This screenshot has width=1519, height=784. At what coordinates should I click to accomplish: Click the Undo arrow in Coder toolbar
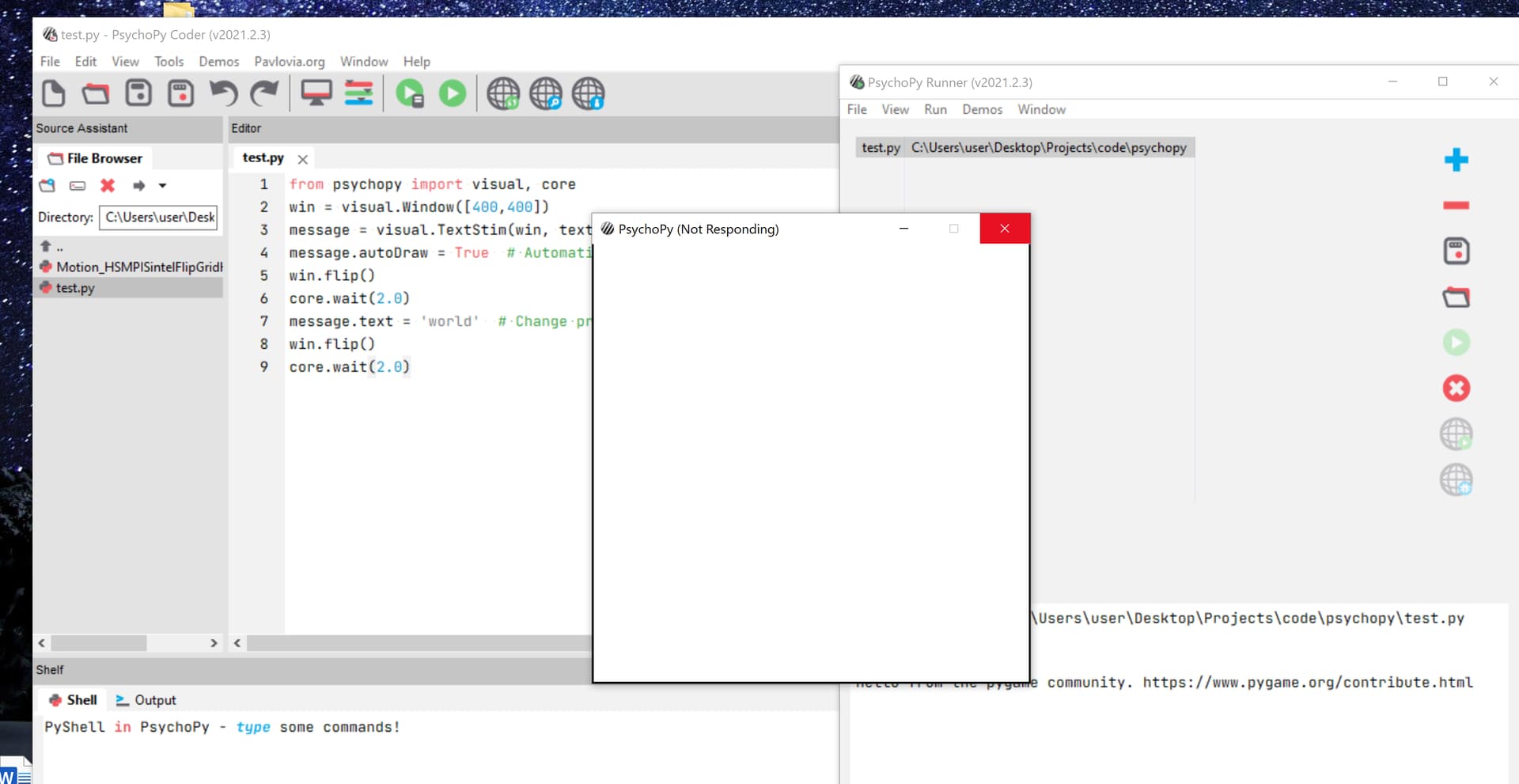[x=223, y=93]
